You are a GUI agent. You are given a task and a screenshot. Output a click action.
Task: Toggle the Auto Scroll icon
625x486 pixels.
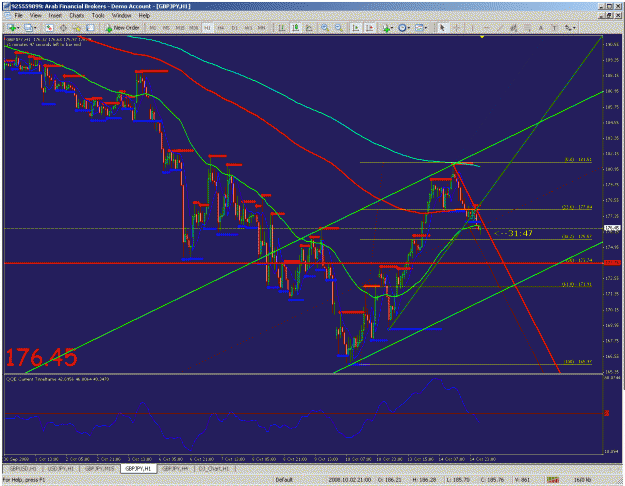click(x=356, y=28)
